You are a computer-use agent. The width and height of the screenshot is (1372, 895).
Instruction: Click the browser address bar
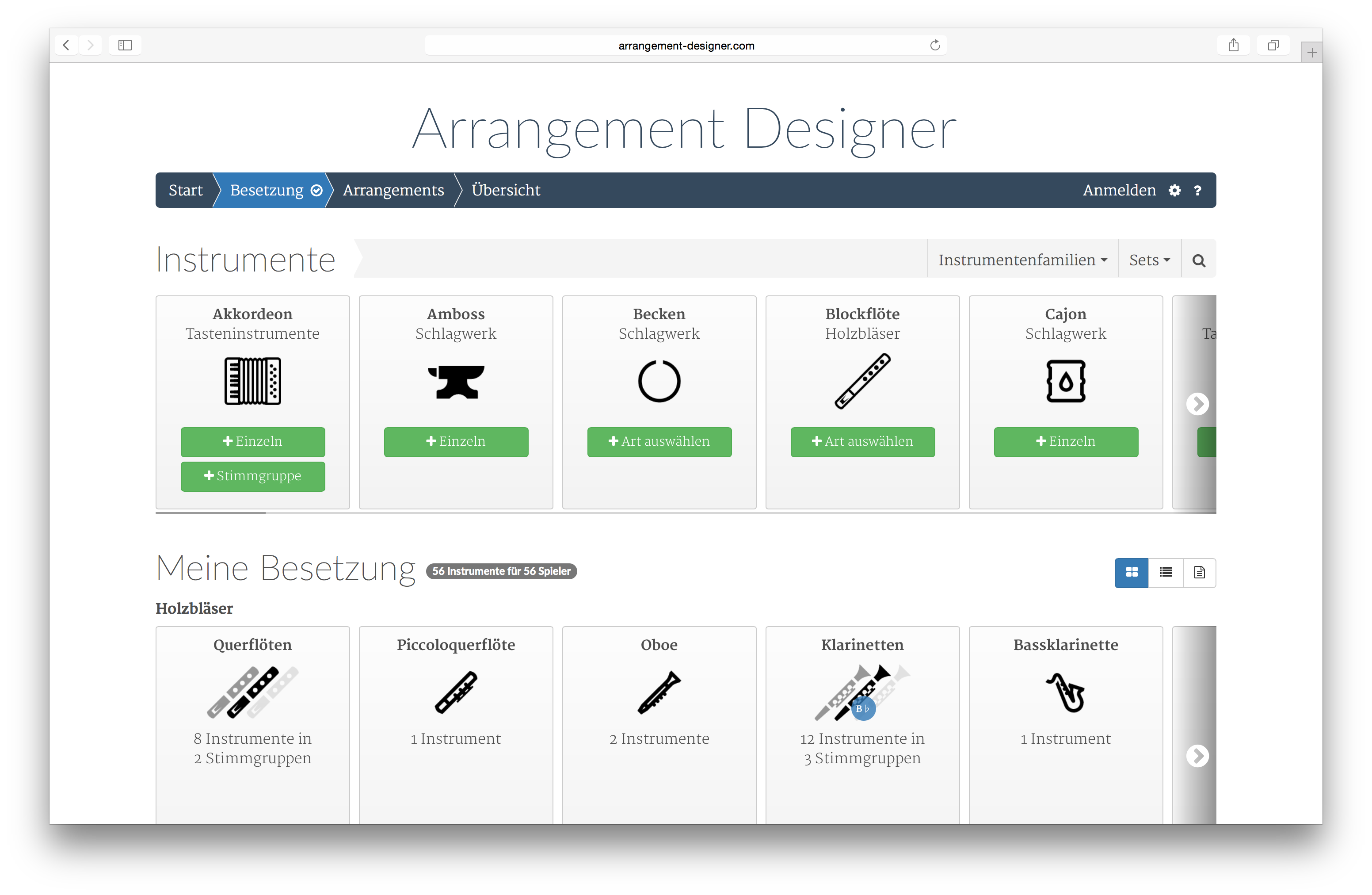[686, 46]
